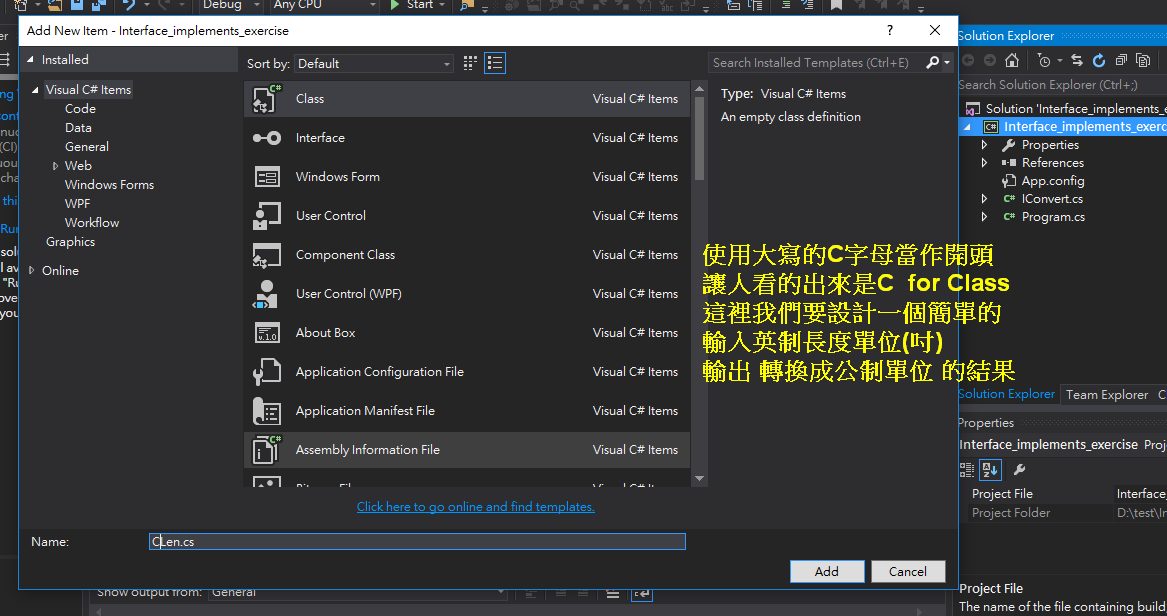Click the Add button
The width and height of the screenshot is (1167, 616).
[827, 571]
